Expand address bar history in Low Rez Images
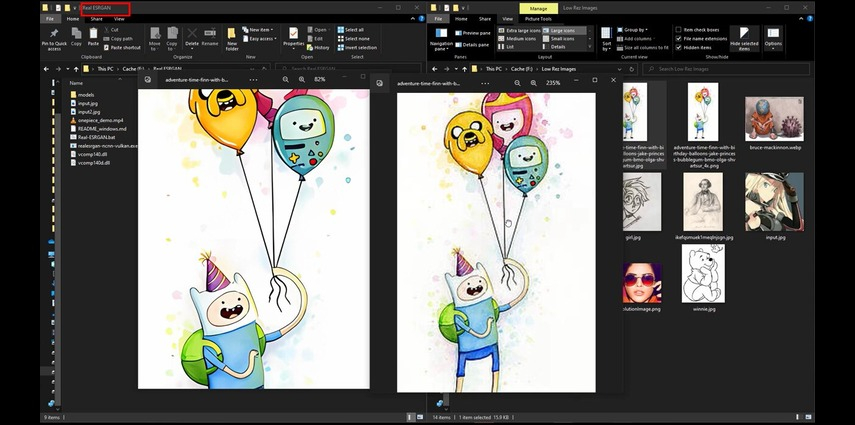 620,69
